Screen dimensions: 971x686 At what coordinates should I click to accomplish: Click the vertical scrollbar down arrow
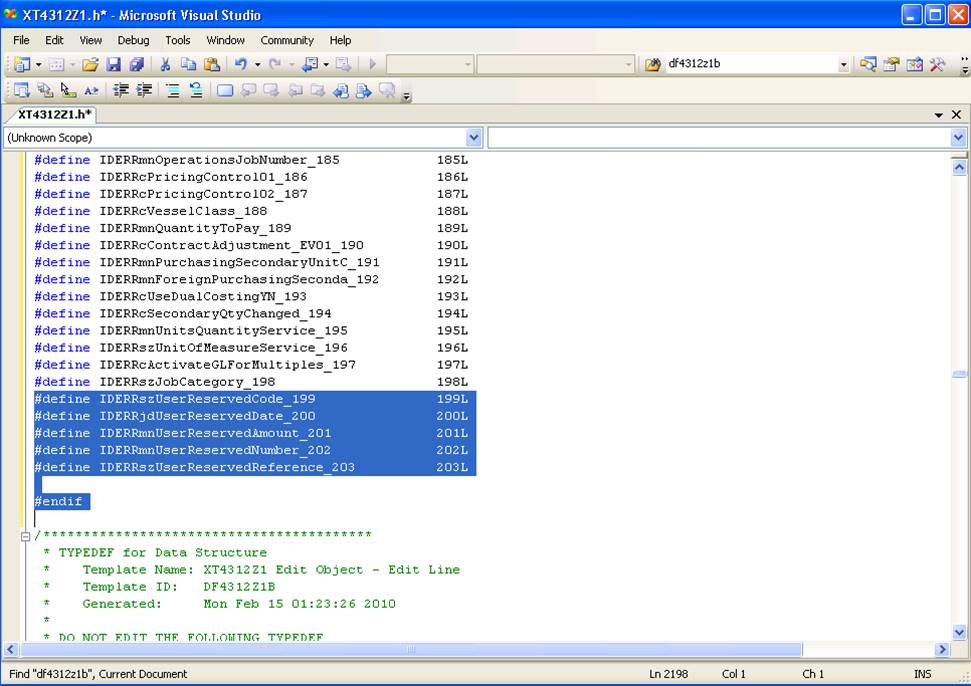[959, 632]
